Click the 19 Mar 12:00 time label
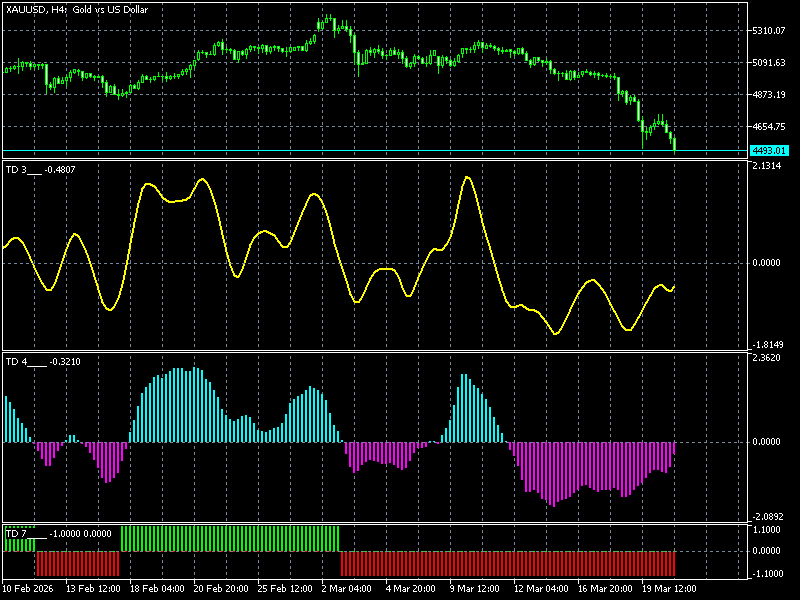Image resolution: width=800 pixels, height=600 pixels. pyautogui.click(x=669, y=588)
